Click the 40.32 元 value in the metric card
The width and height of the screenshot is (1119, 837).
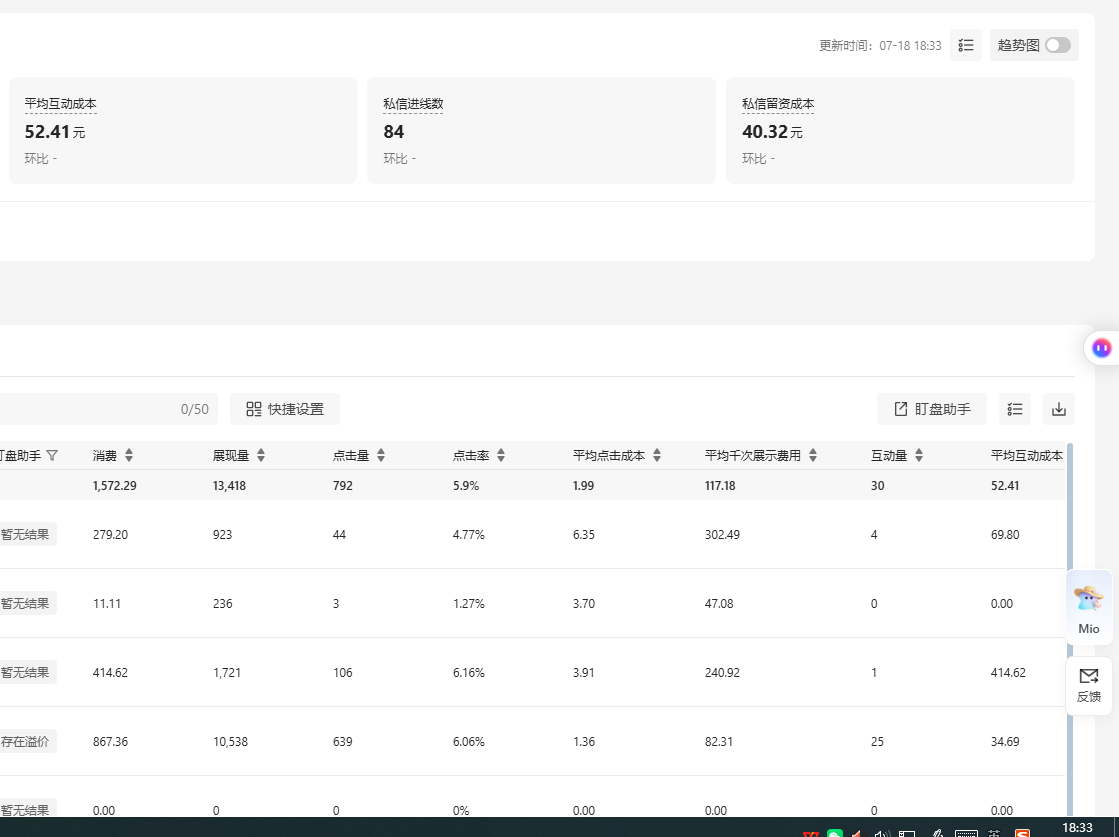772,132
